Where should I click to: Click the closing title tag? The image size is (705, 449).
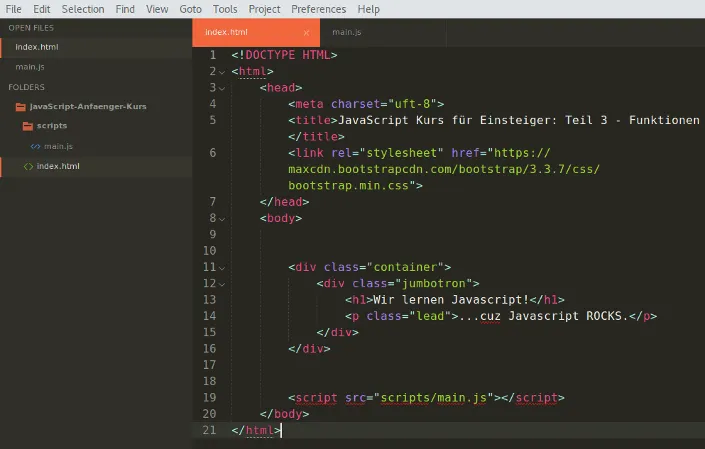coord(317,137)
